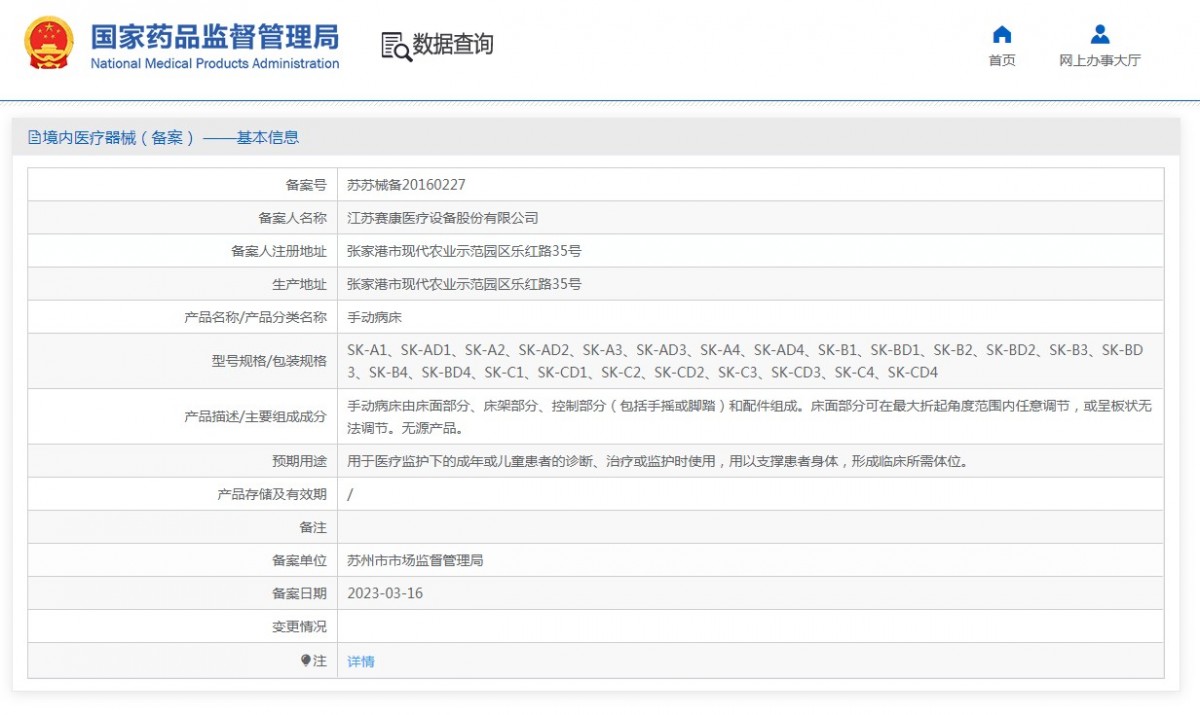Select 江苏赛康医疗设备股份有限公司 company name
The width and height of the screenshot is (1200, 715).
click(443, 218)
